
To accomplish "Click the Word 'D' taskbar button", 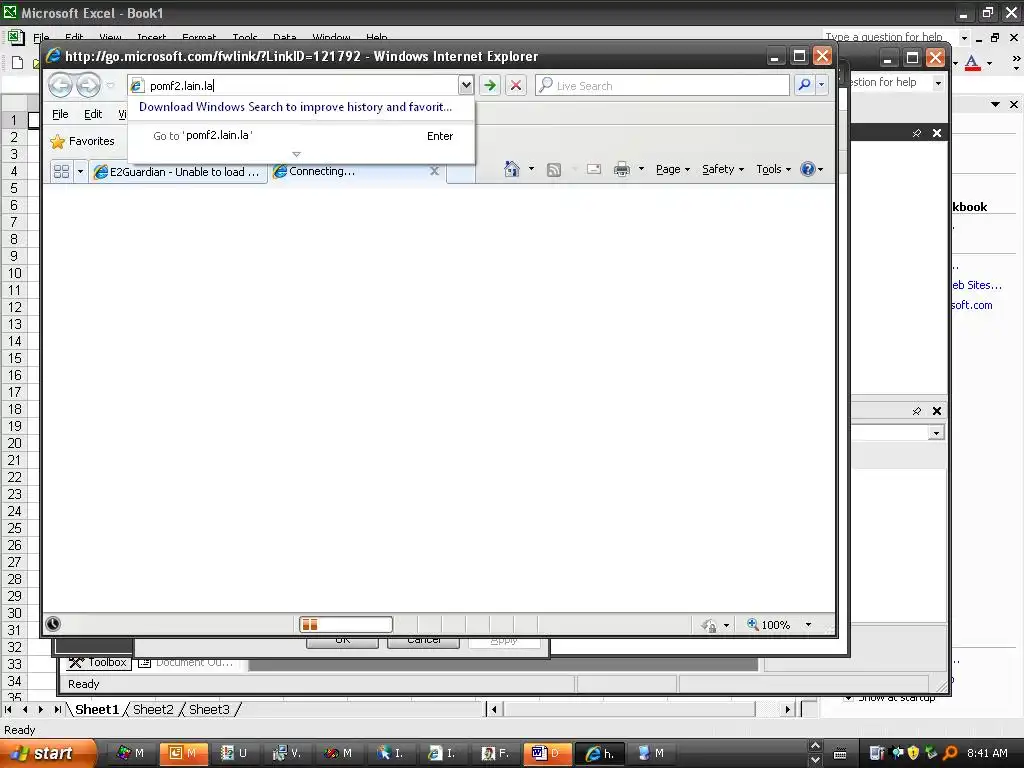I will pos(547,753).
